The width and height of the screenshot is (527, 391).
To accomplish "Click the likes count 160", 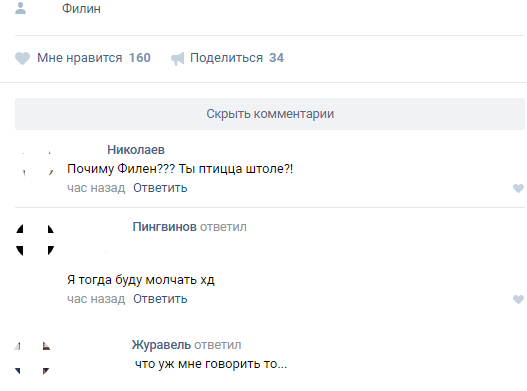I will coord(140,58).
